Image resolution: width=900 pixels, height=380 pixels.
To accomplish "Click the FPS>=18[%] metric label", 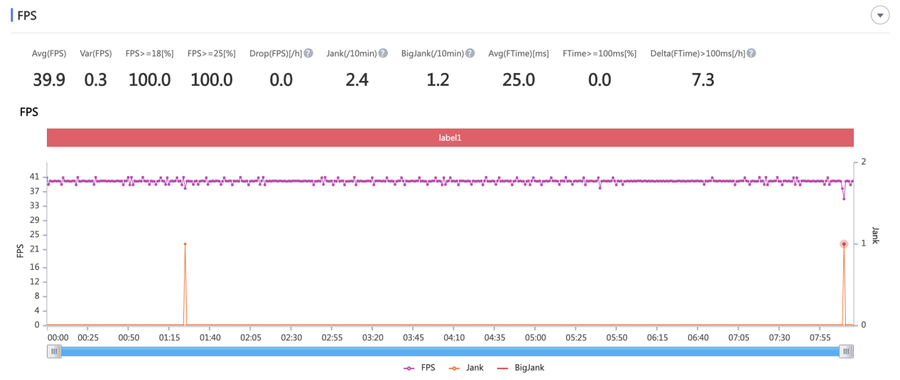I will pos(149,53).
